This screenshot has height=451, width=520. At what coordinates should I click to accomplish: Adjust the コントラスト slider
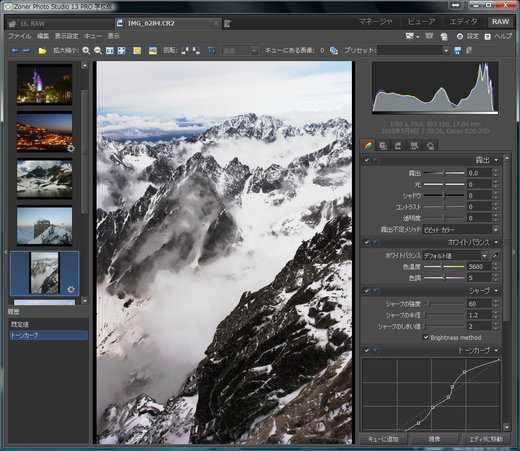click(444, 207)
